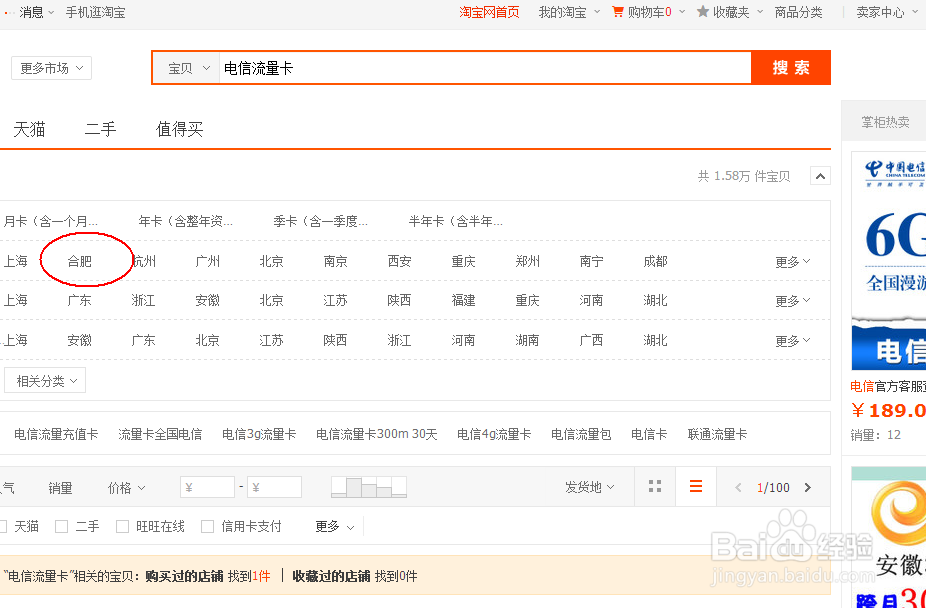Filter by 月卡 card type
Viewport: 926px width, 608px height.
coord(51,221)
